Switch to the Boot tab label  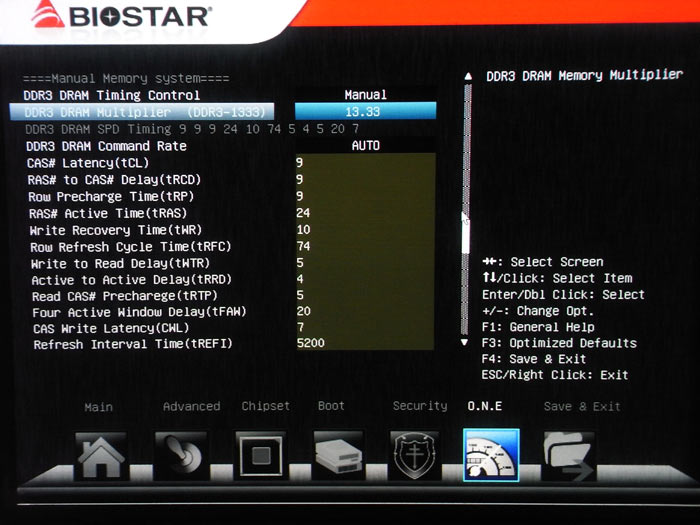pyautogui.click(x=331, y=406)
